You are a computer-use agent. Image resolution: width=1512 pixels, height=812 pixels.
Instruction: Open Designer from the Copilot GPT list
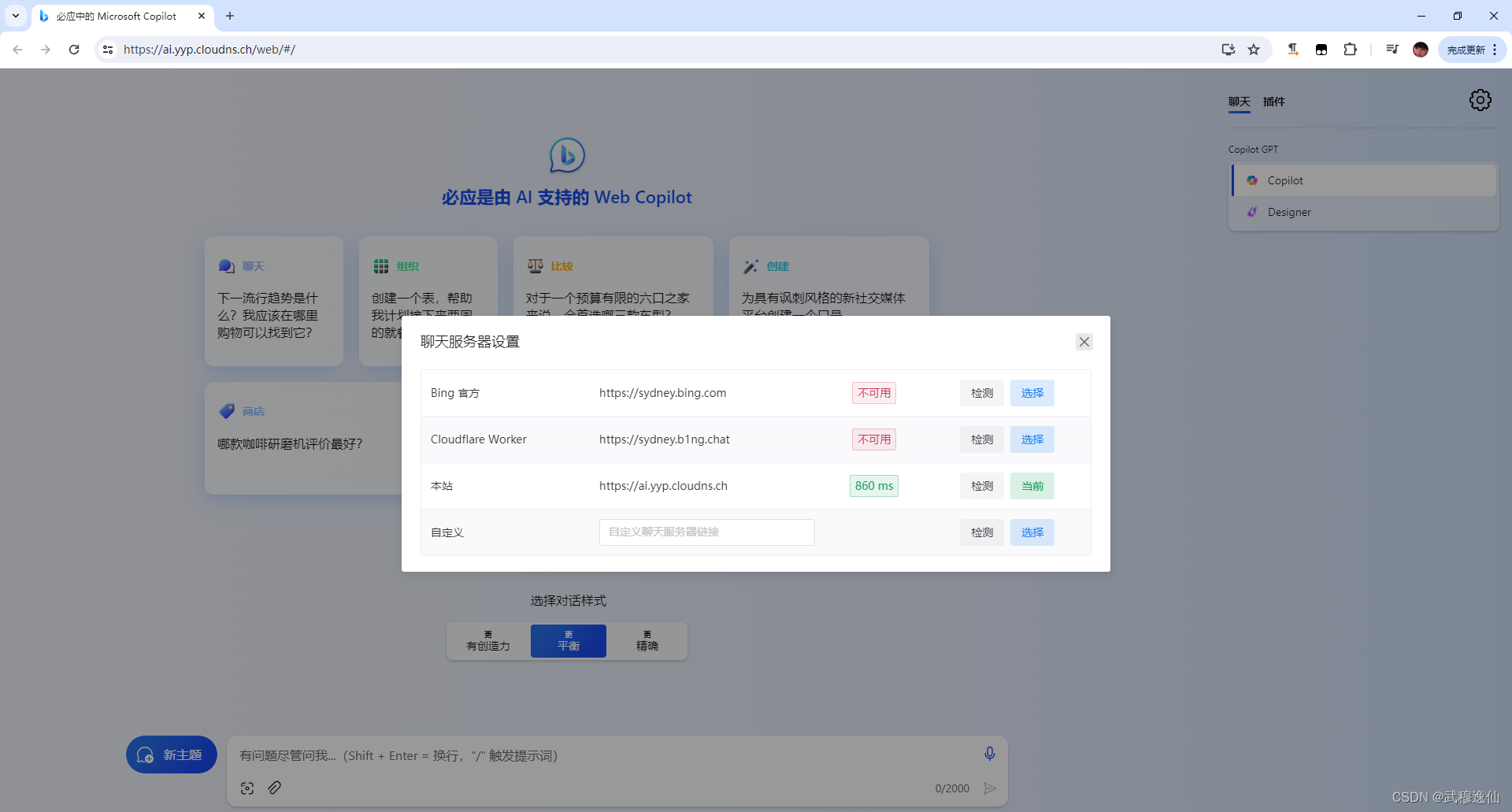(1288, 212)
